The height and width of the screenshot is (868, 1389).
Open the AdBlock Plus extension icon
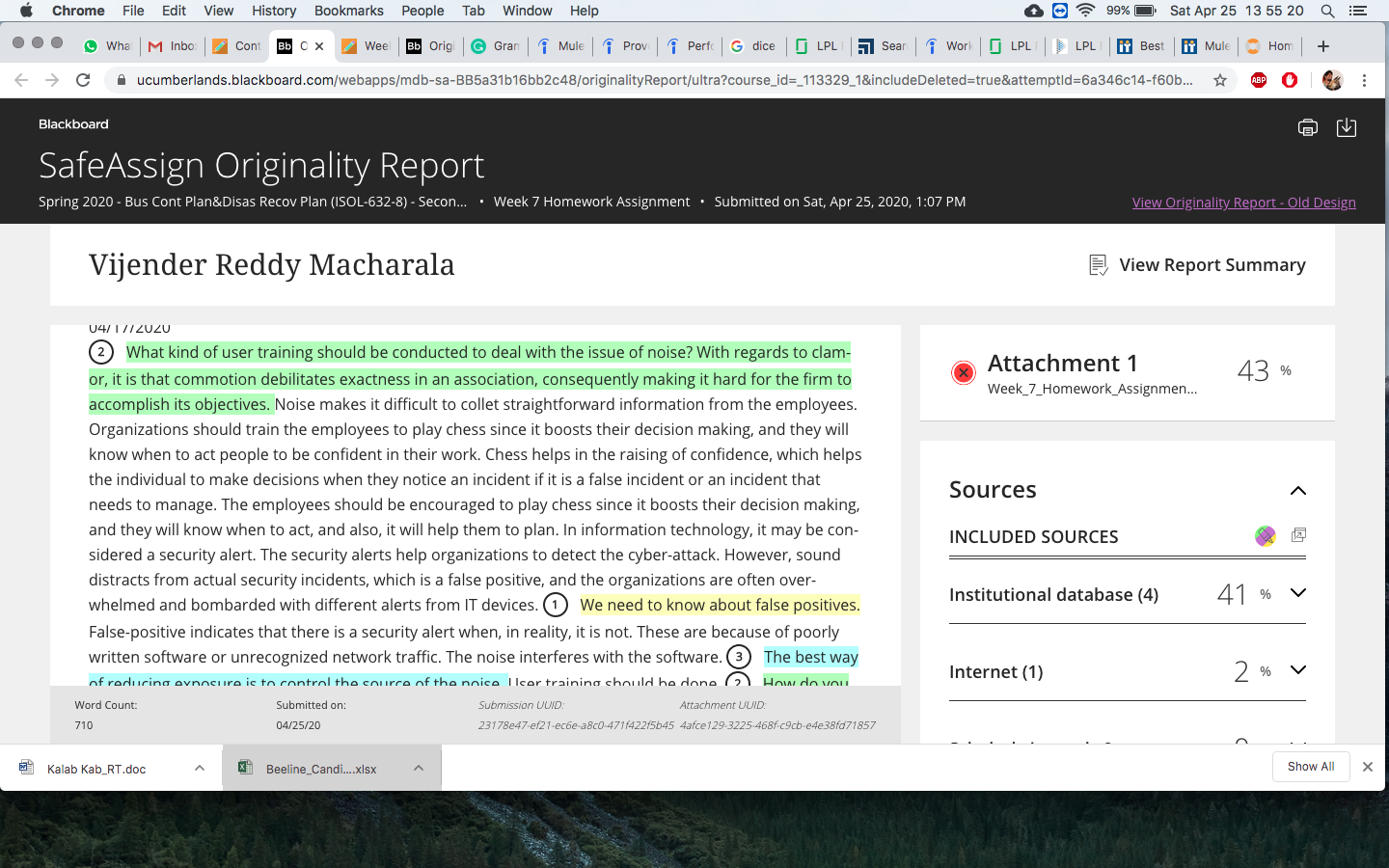click(1259, 80)
